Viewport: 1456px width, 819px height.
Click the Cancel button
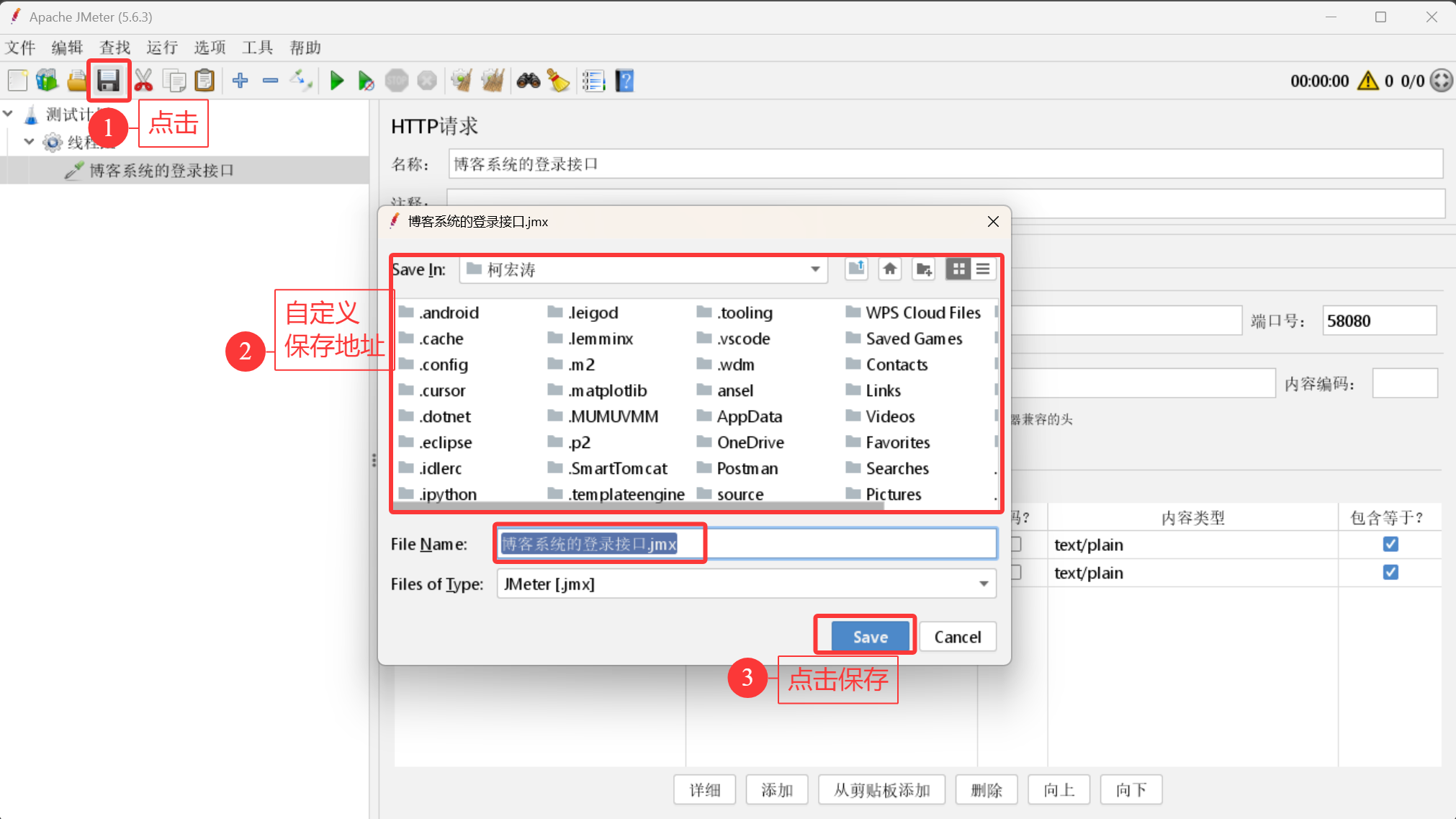point(957,637)
